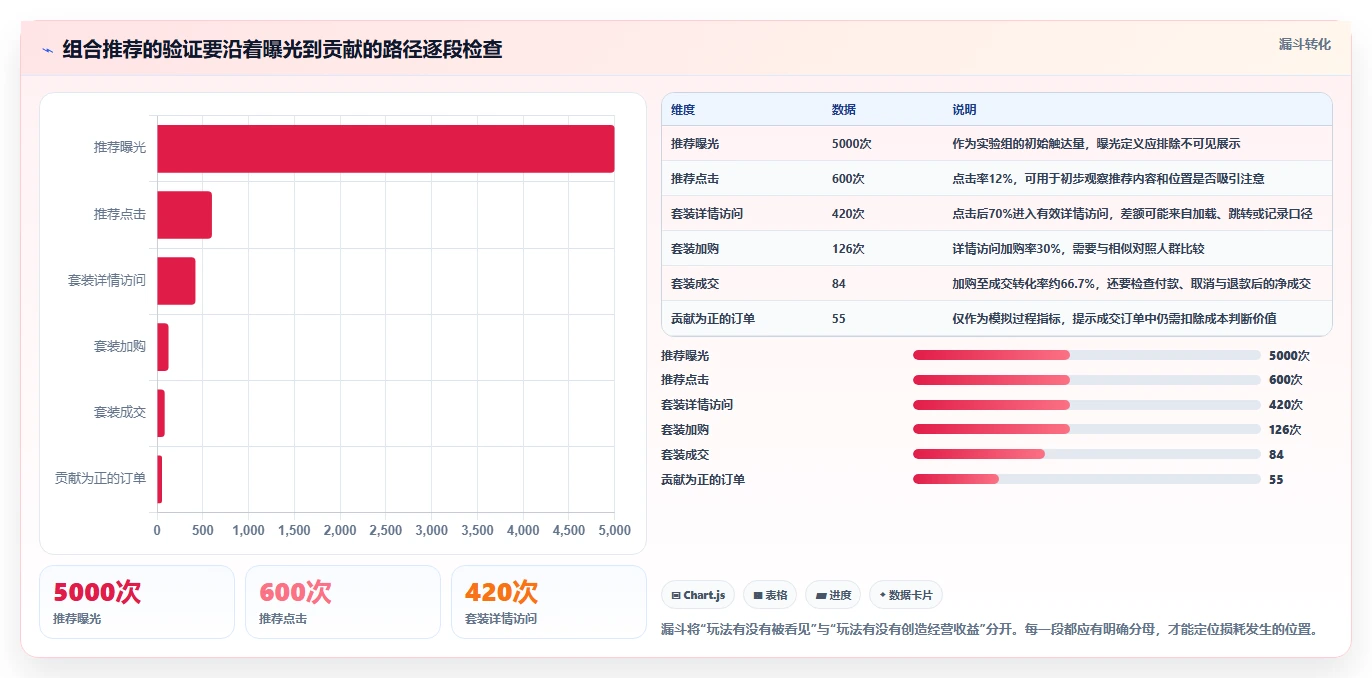Click the 贡献为正的订单 y-axis label
This screenshot has height=678, width=1372.
pyautogui.click(x=100, y=479)
